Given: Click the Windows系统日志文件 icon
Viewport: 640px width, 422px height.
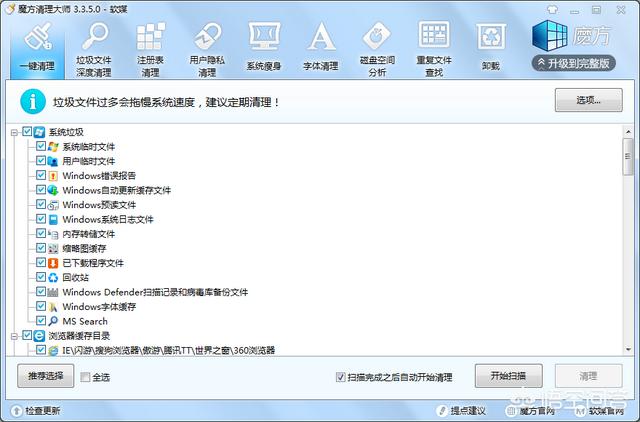Looking at the screenshot, I should tap(53, 220).
